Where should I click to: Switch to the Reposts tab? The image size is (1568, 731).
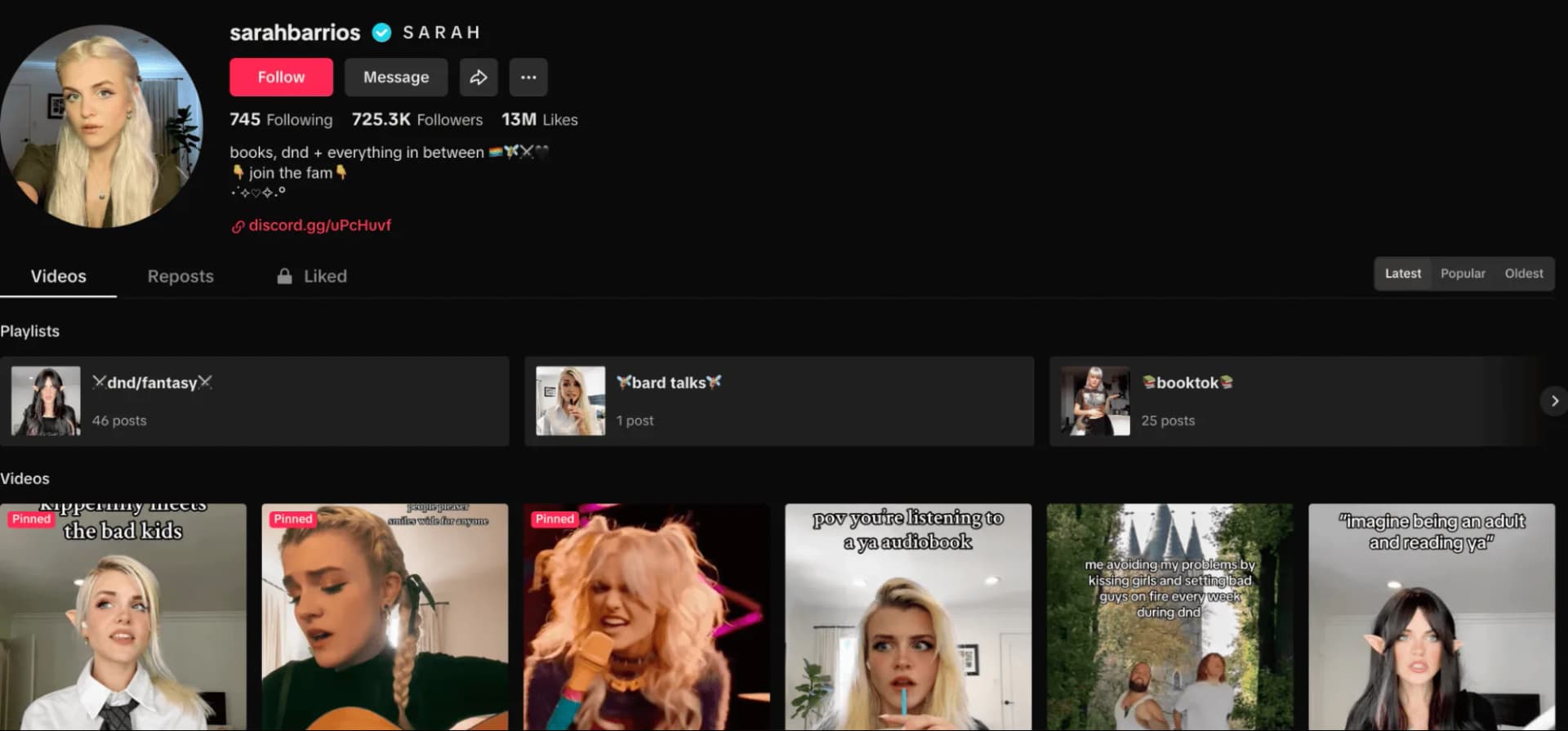pos(180,276)
